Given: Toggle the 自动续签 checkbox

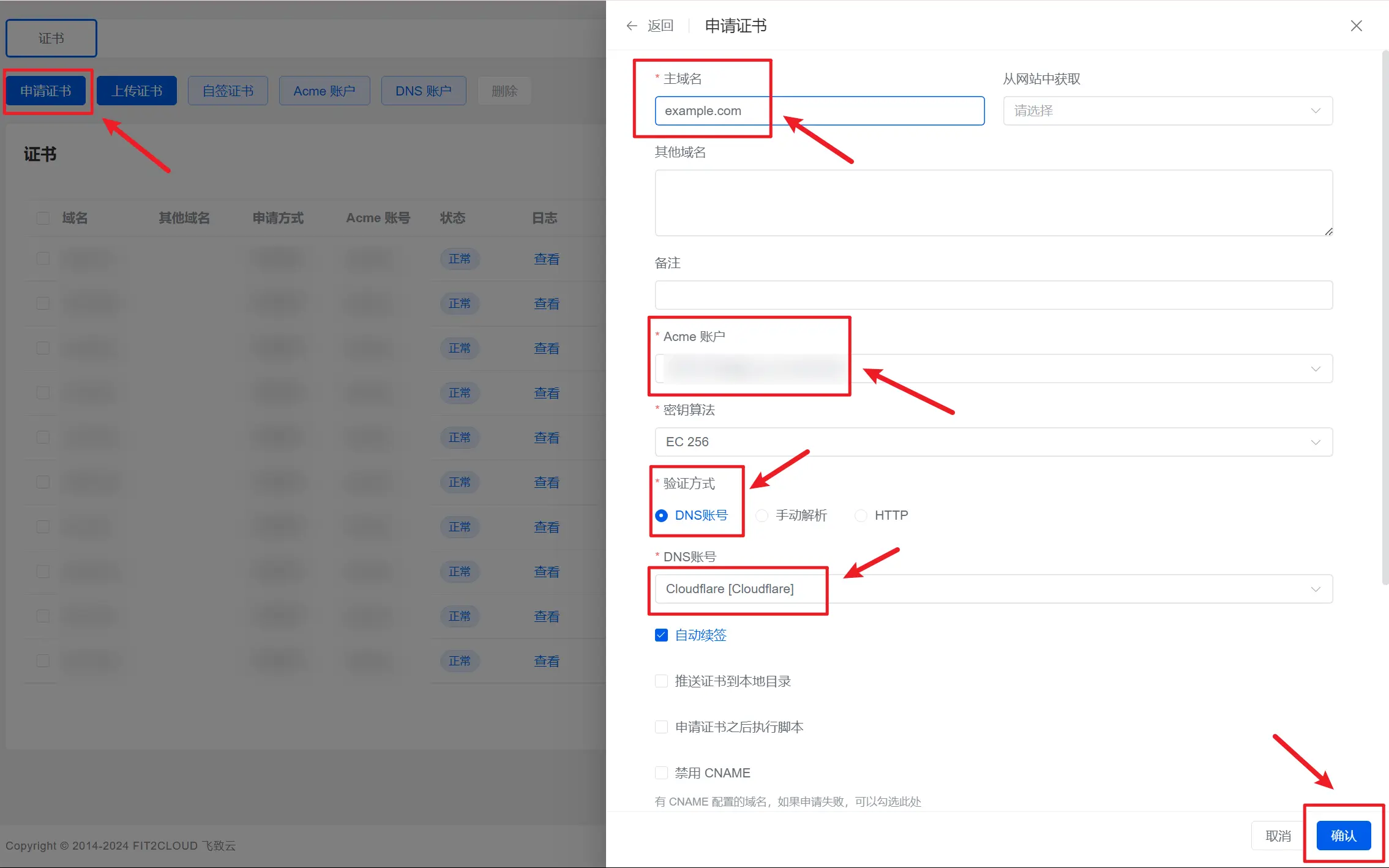Looking at the screenshot, I should coord(661,635).
